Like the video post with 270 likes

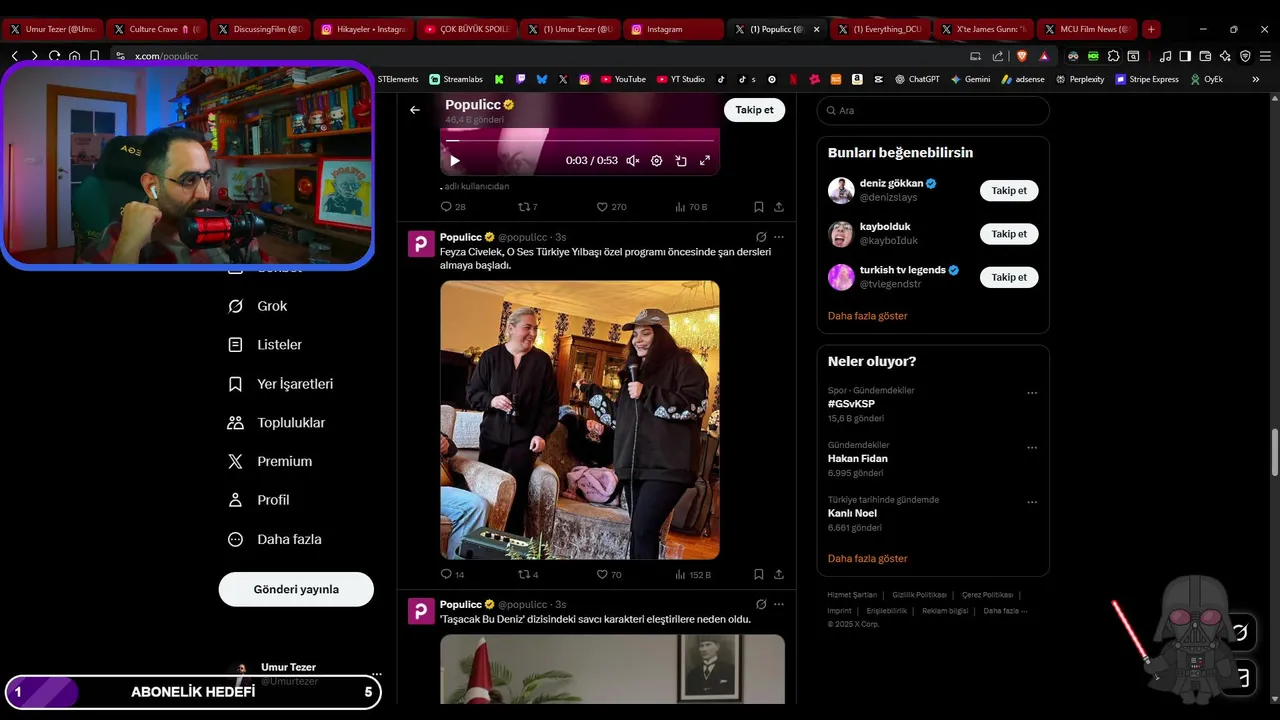(x=611, y=207)
